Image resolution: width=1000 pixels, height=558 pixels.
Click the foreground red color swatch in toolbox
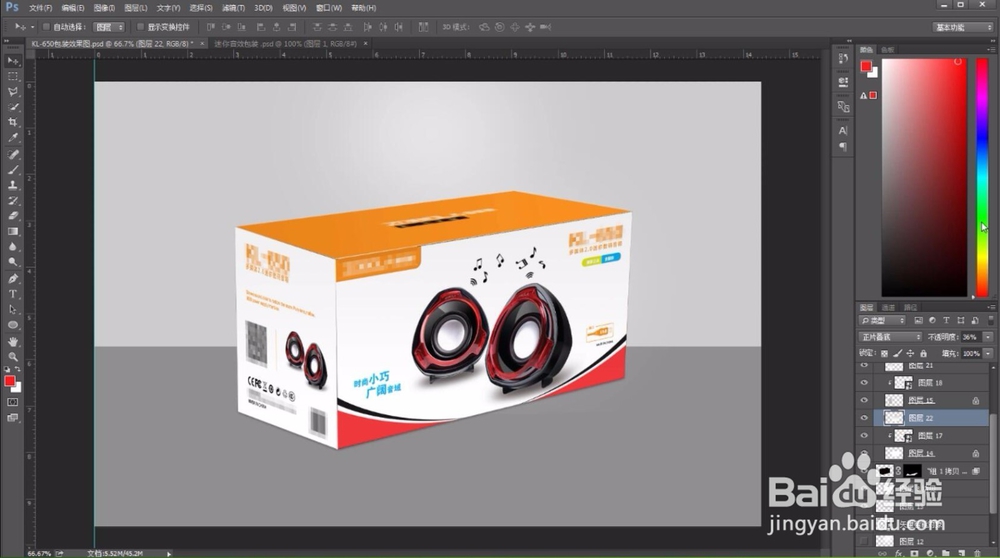[x=10, y=381]
